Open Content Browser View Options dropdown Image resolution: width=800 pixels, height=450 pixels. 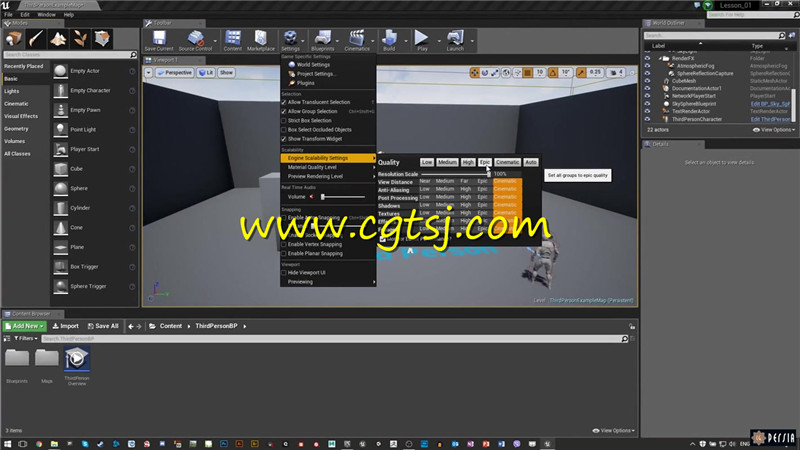(x=613, y=431)
